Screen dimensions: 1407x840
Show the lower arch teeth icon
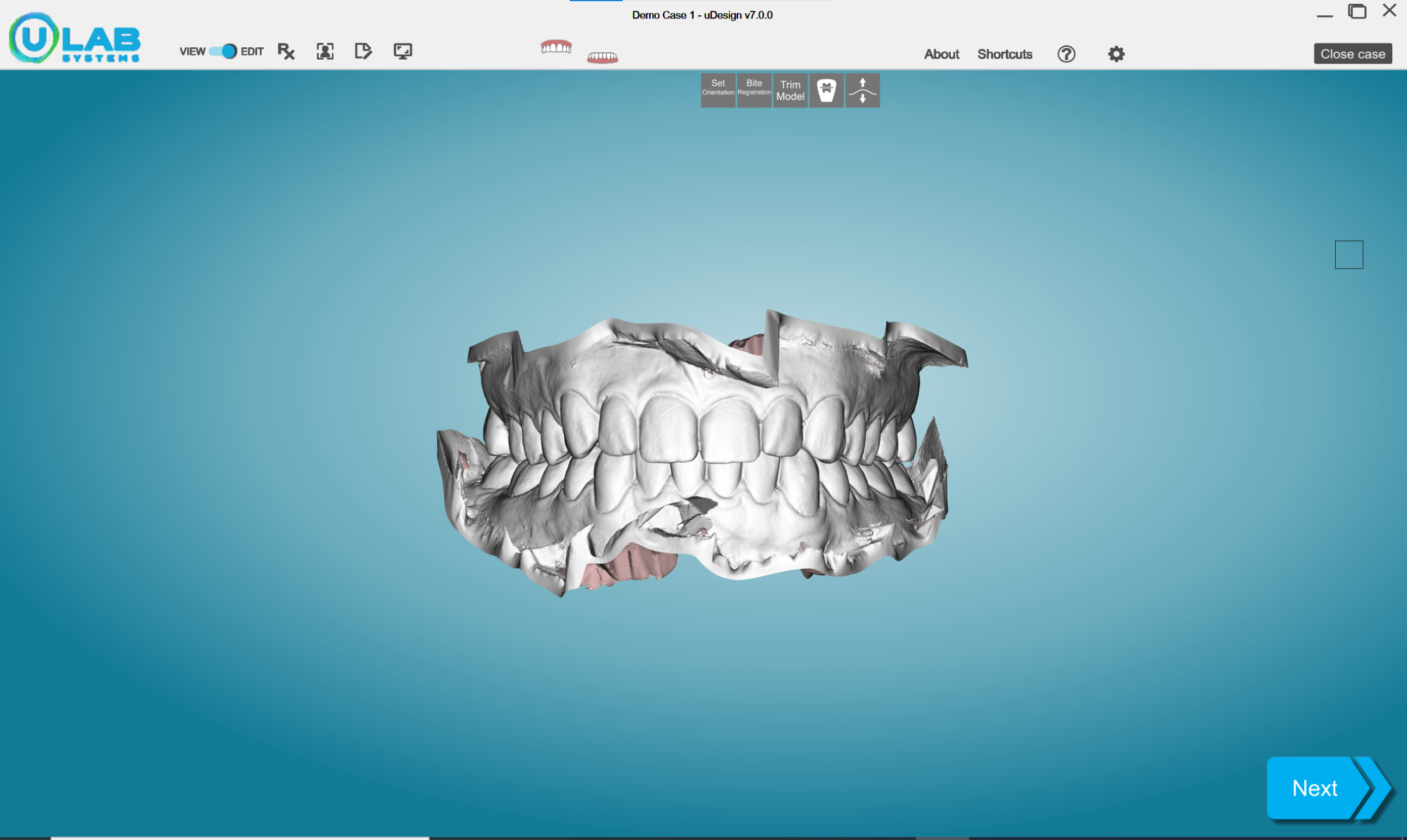point(602,57)
